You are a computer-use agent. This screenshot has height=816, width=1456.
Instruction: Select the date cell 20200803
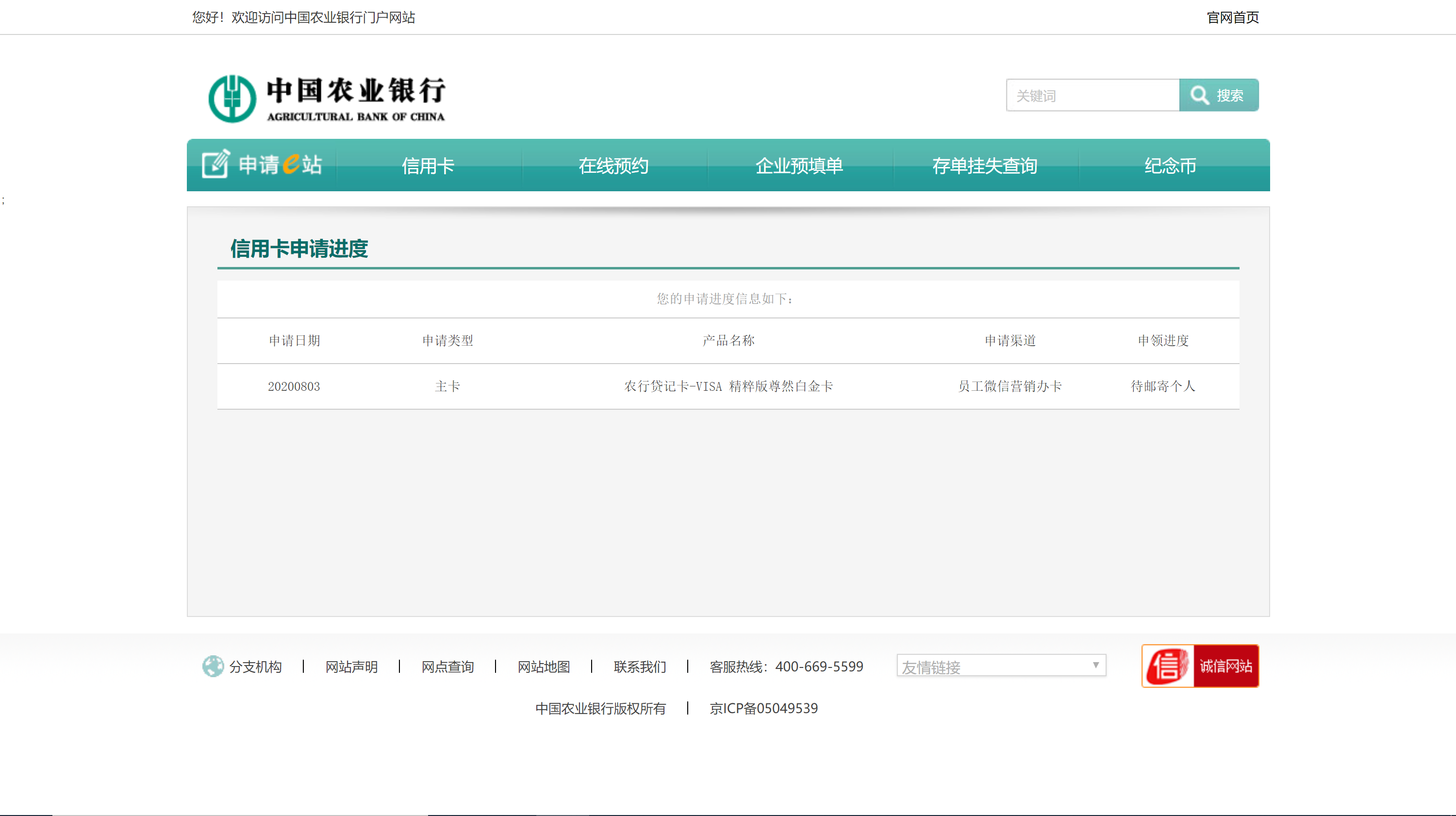(294, 386)
